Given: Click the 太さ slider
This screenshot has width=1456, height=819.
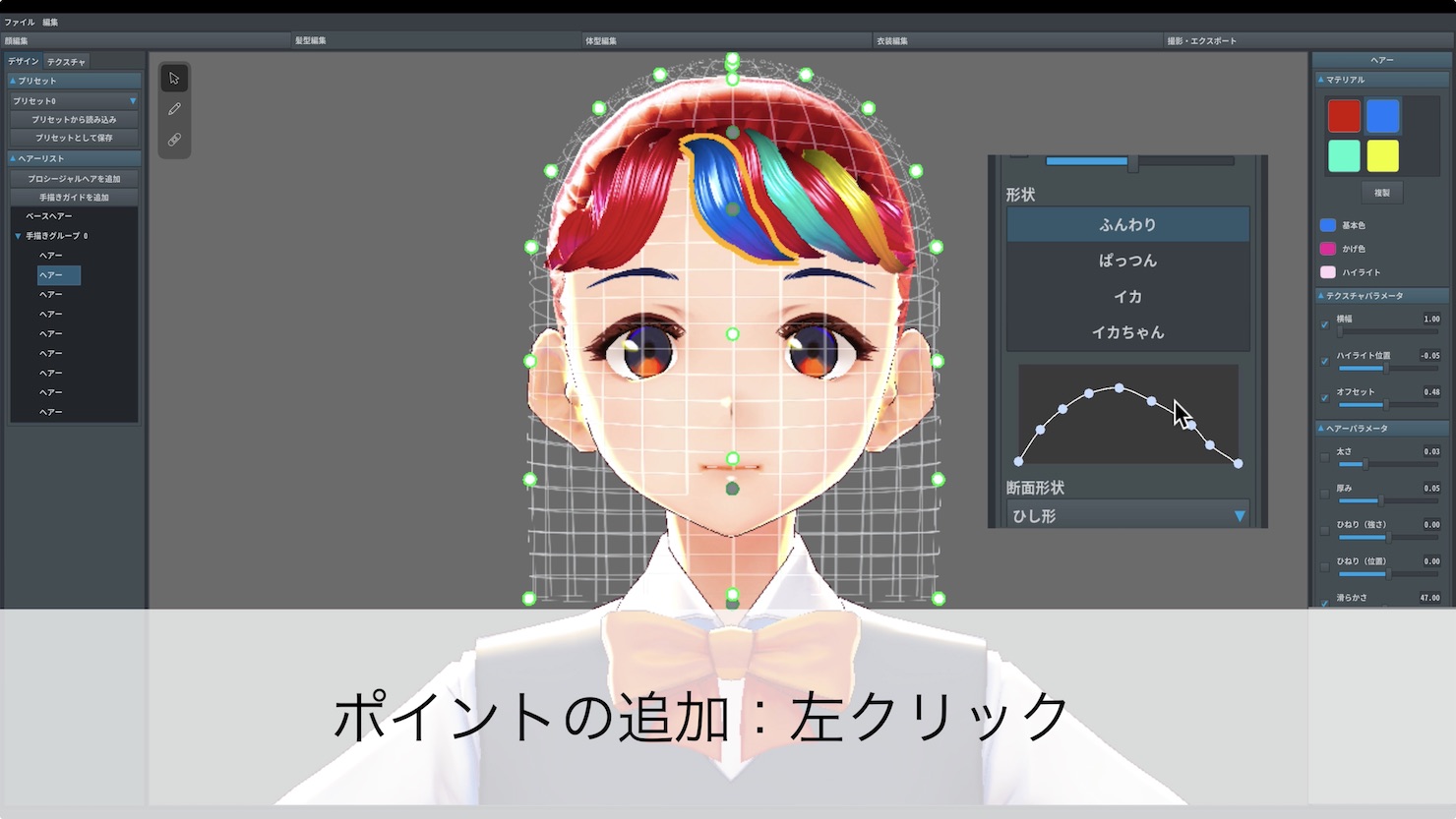Looking at the screenshot, I should click(x=1387, y=464).
